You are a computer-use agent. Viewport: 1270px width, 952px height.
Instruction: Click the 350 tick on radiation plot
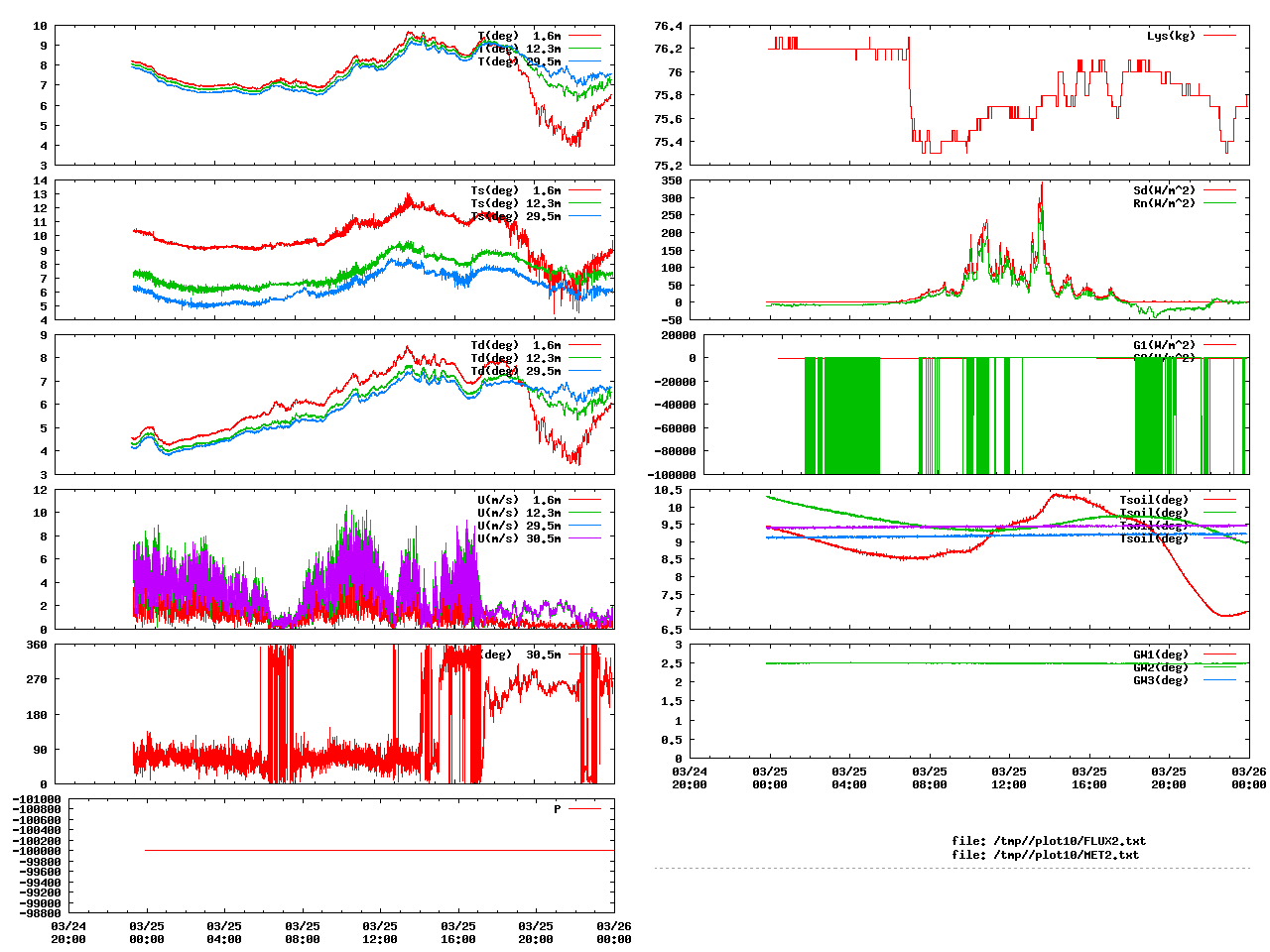tap(672, 180)
